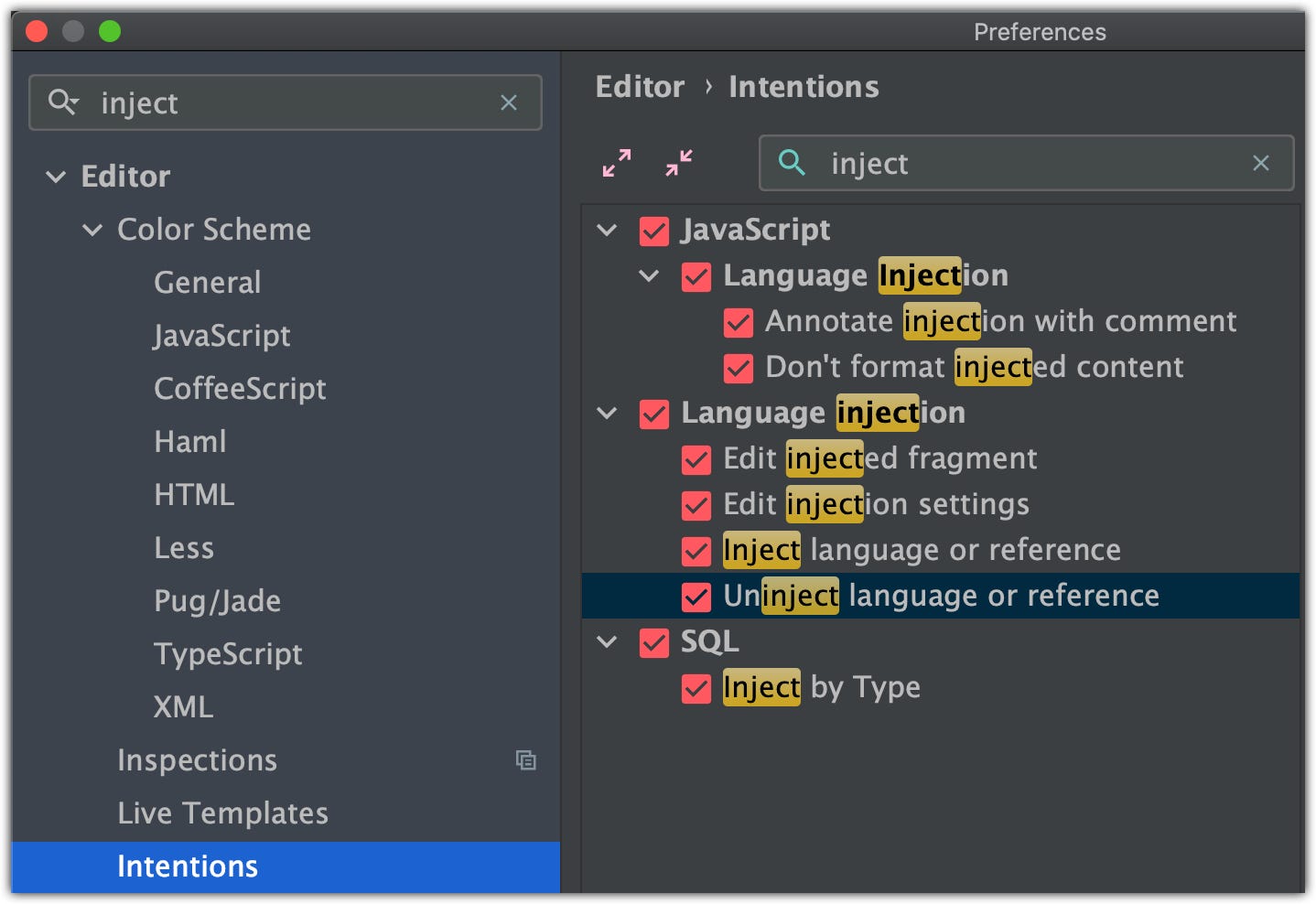This screenshot has height=904, width=1316.
Task: Clear the Intentions search filter
Action: pos(1260,163)
